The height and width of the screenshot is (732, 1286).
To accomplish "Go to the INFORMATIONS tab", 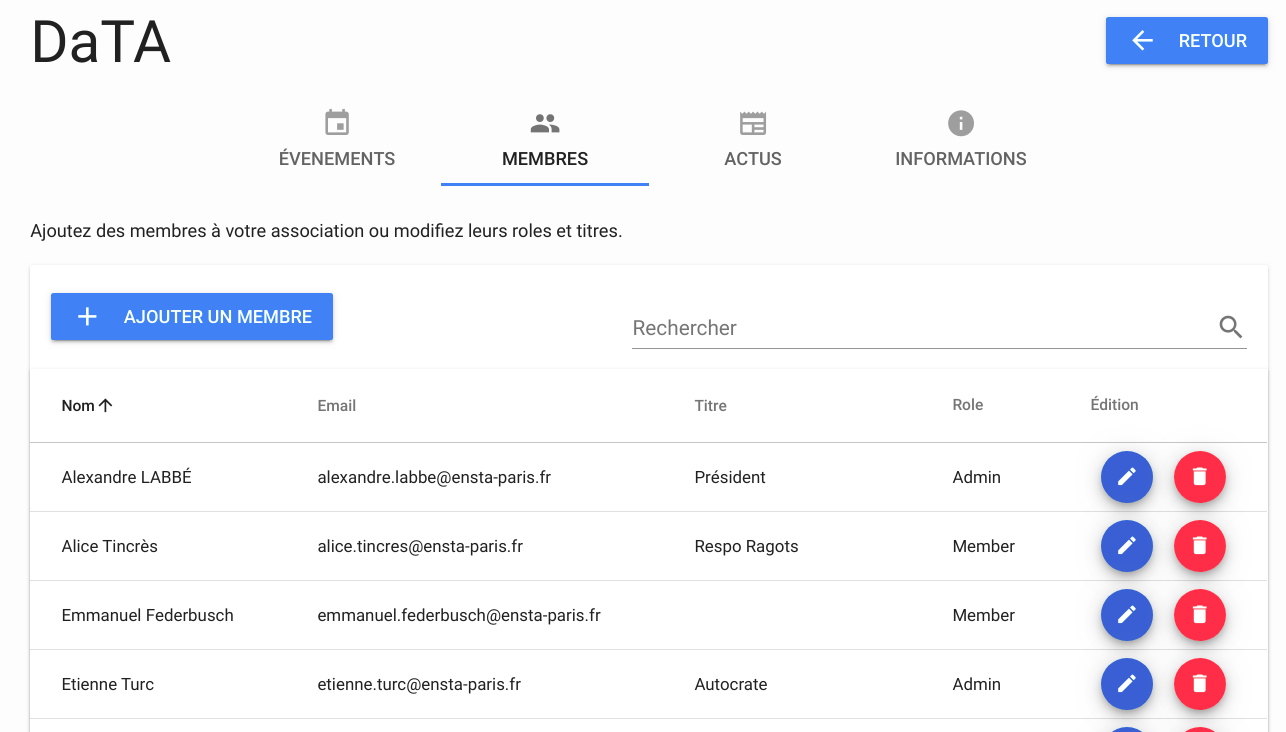I will (961, 144).
